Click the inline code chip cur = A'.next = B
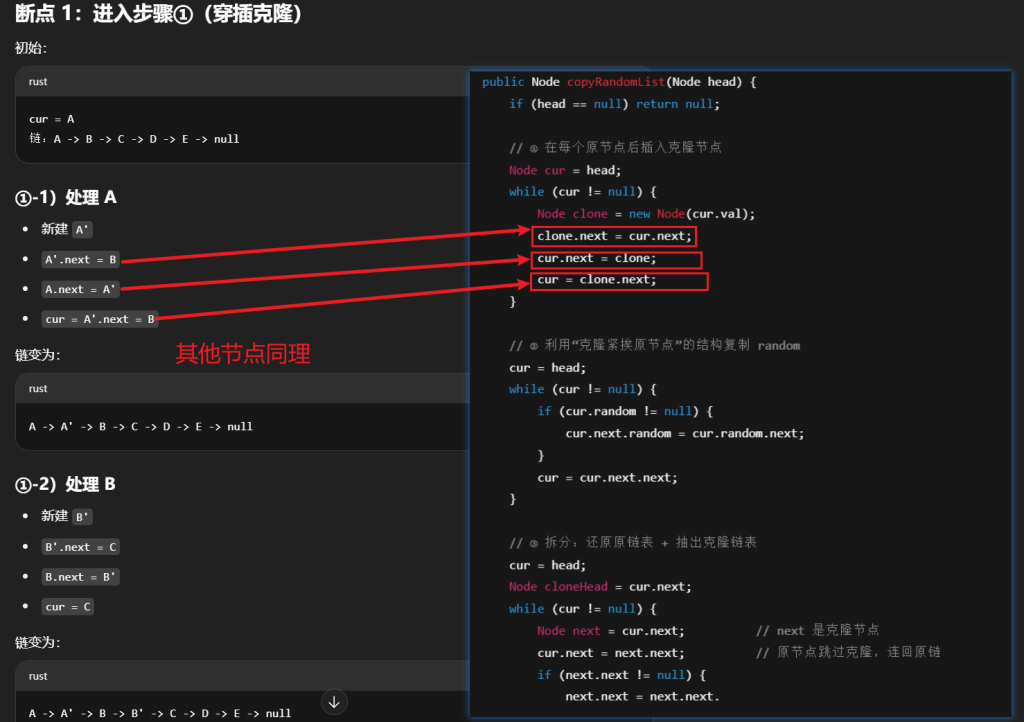Screen dimensions: 1024x722 (x=99, y=319)
